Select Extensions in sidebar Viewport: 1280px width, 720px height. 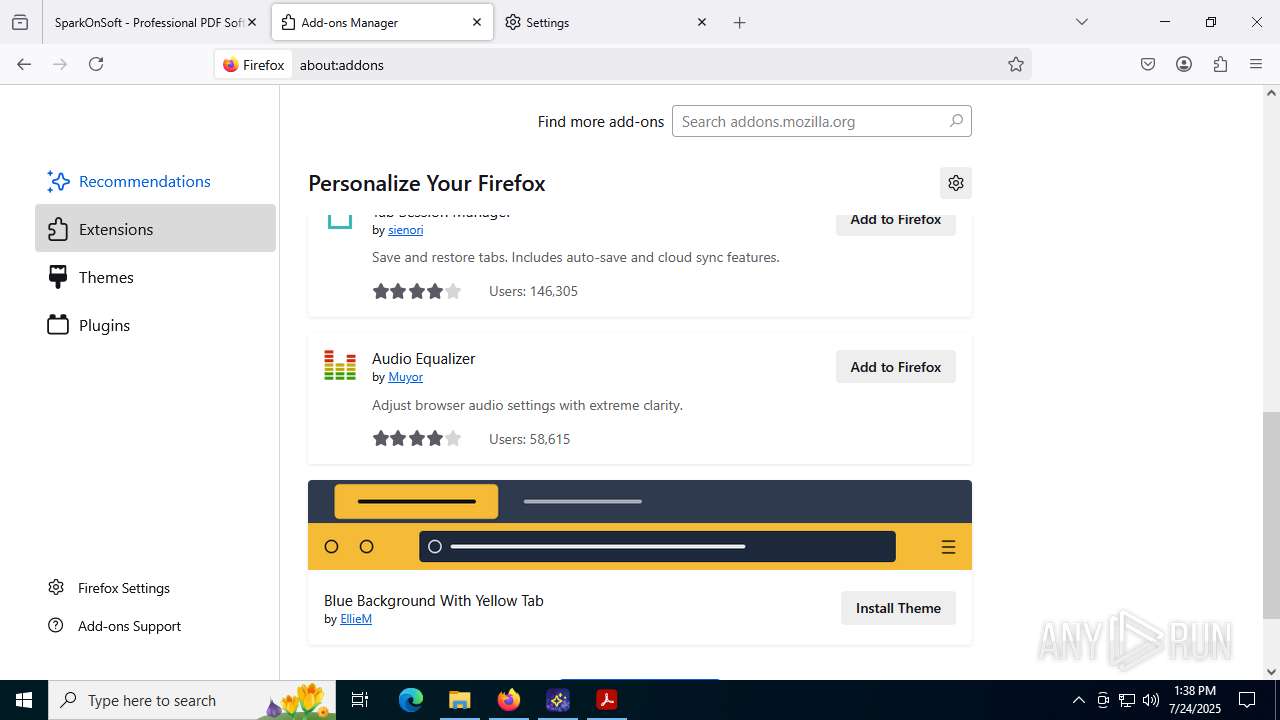click(155, 229)
